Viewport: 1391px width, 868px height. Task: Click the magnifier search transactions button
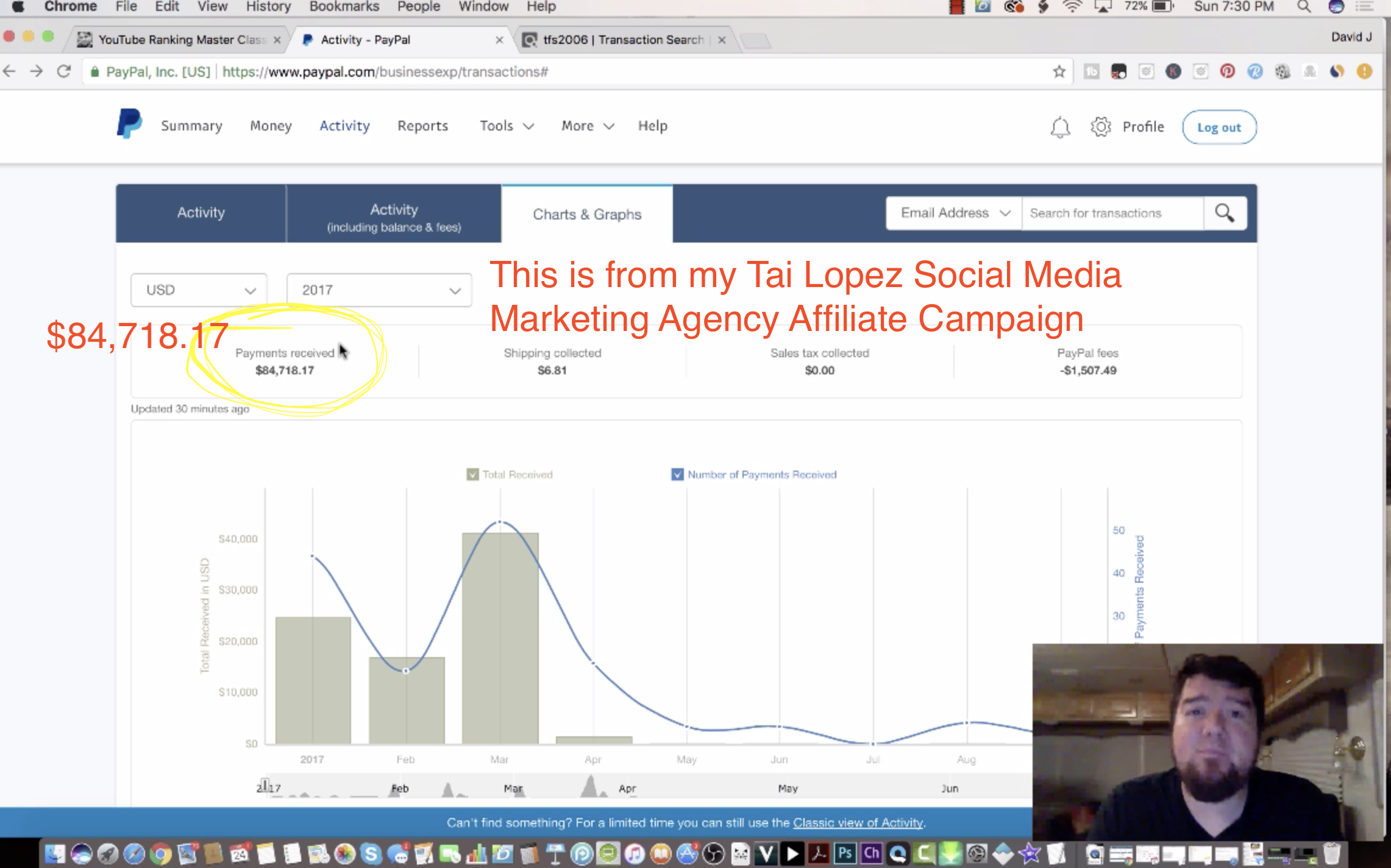click(x=1225, y=213)
